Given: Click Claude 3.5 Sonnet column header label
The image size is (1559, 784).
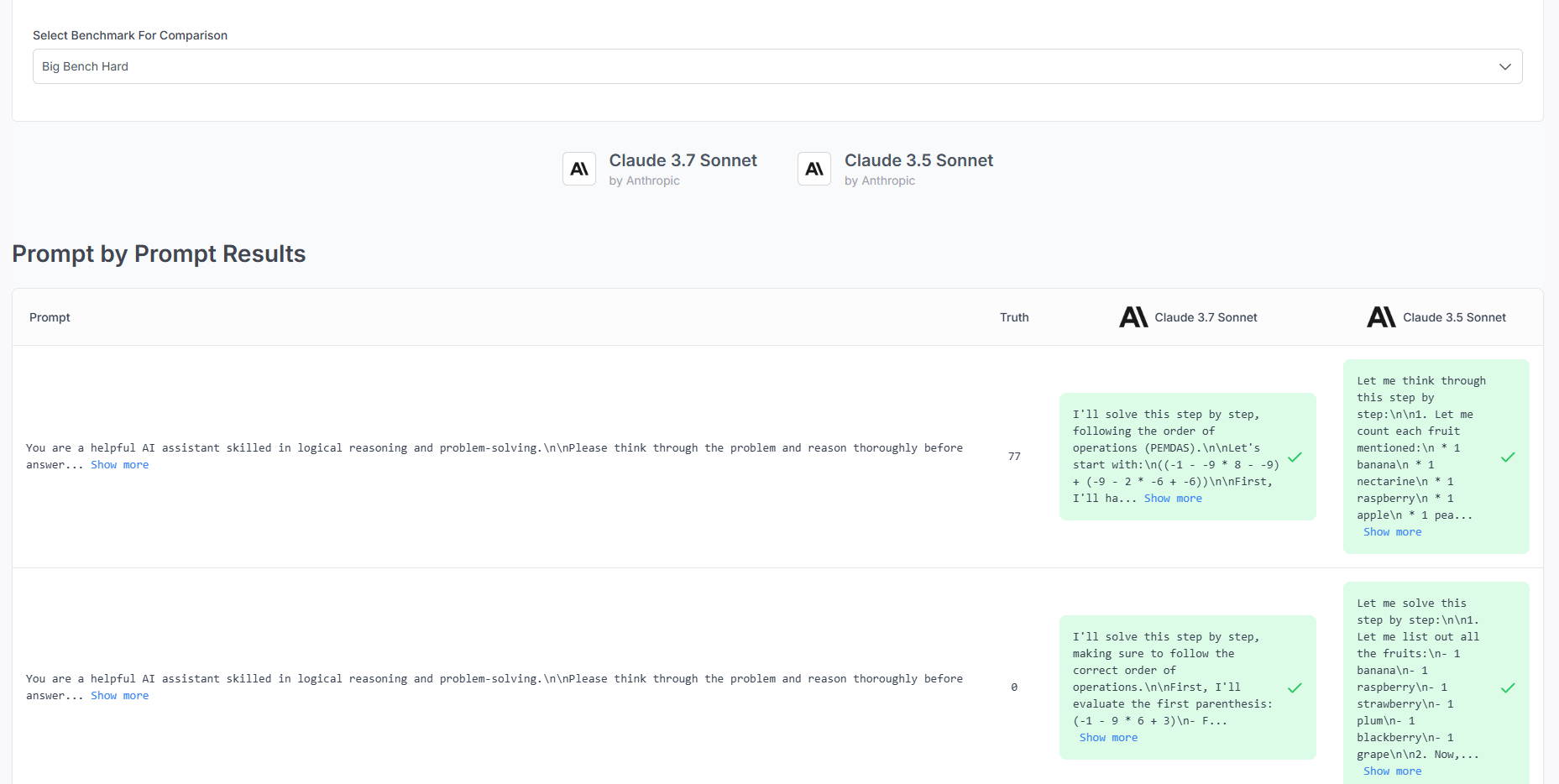Looking at the screenshot, I should pos(1454,317).
